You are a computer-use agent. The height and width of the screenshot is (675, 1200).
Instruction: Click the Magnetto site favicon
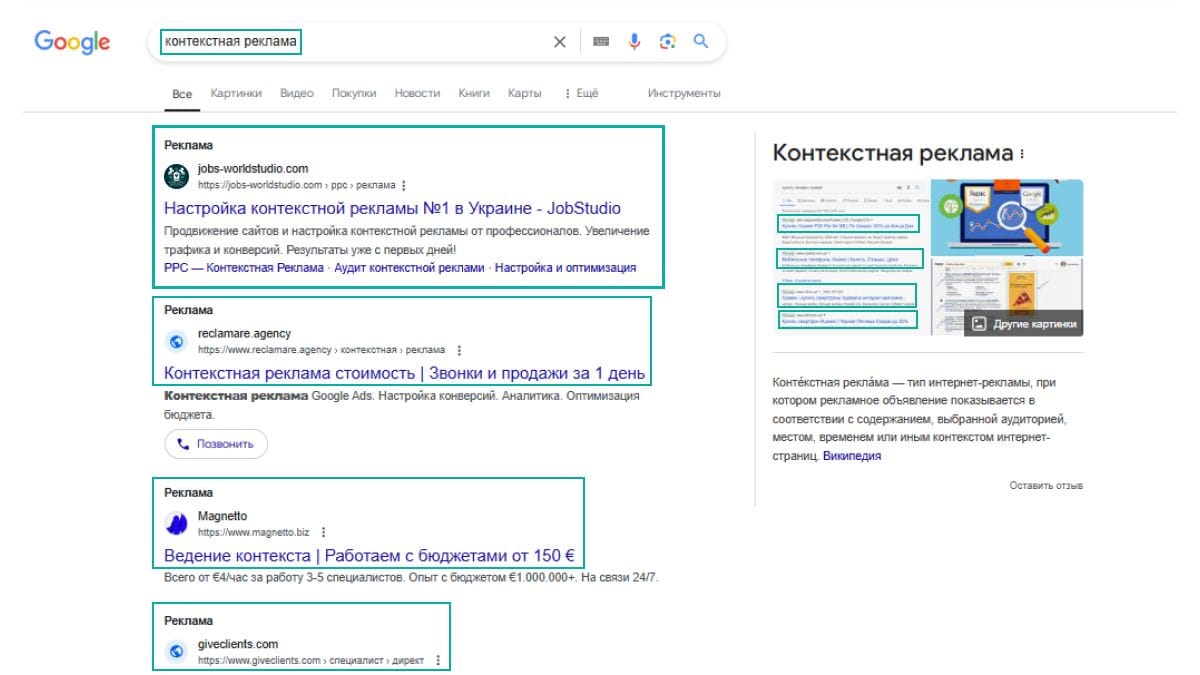coord(176,523)
